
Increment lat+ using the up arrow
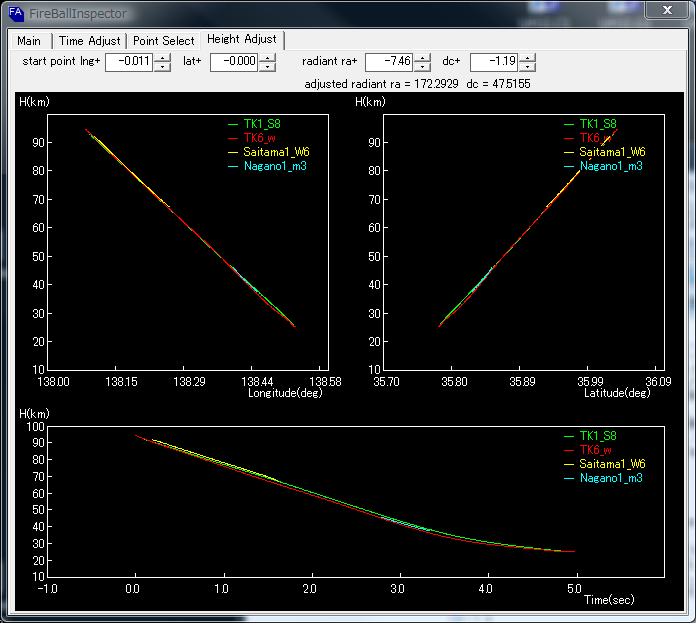coord(267,57)
